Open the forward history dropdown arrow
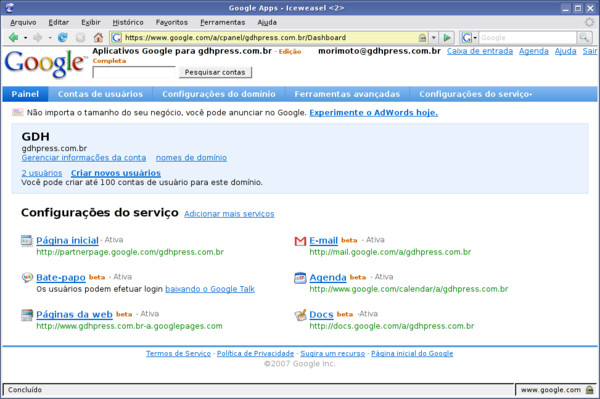Image resolution: width=600 pixels, height=399 pixels. (50, 38)
